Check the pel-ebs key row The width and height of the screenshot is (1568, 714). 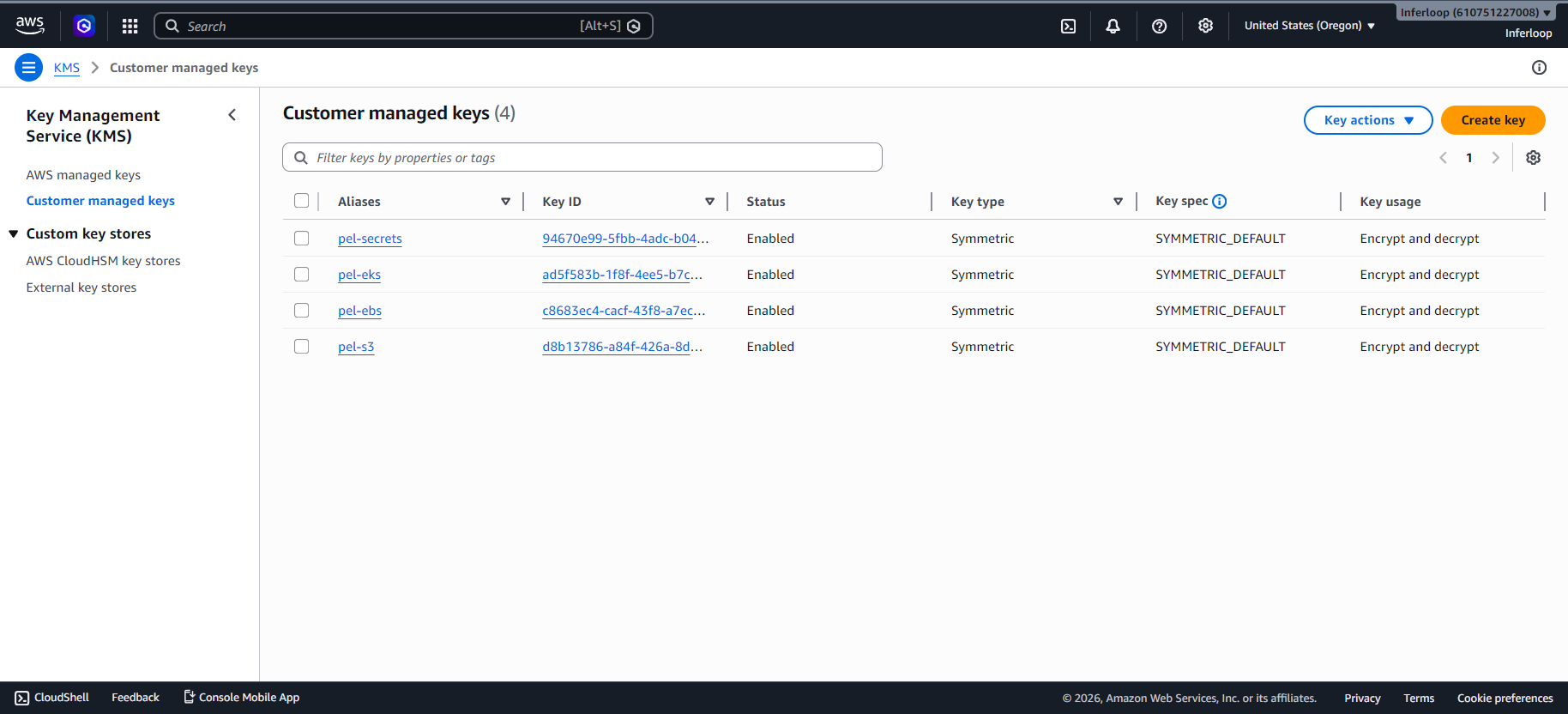click(x=301, y=311)
